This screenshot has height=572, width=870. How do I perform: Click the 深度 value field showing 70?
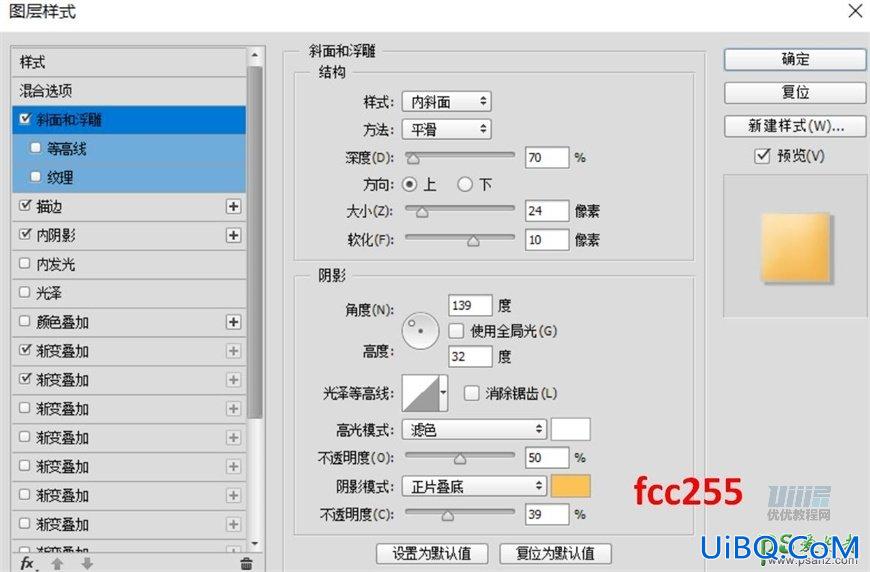tap(547, 158)
